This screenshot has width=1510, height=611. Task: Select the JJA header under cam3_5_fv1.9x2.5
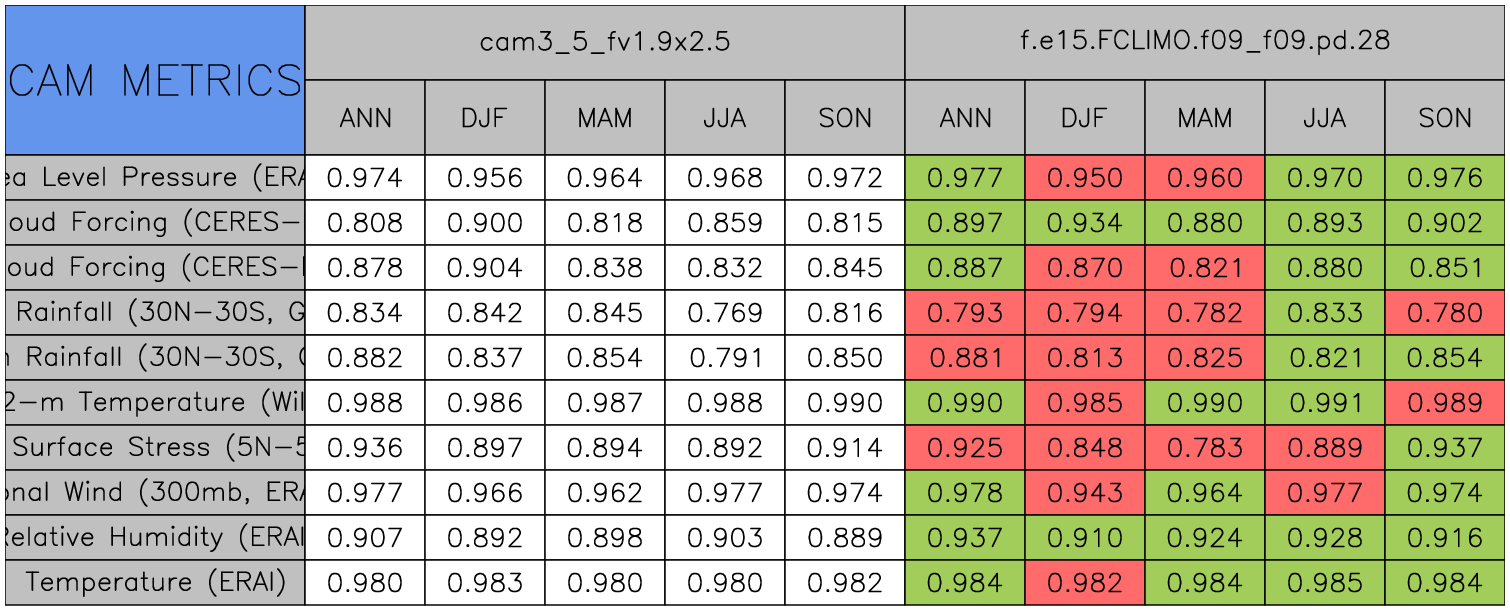(724, 118)
